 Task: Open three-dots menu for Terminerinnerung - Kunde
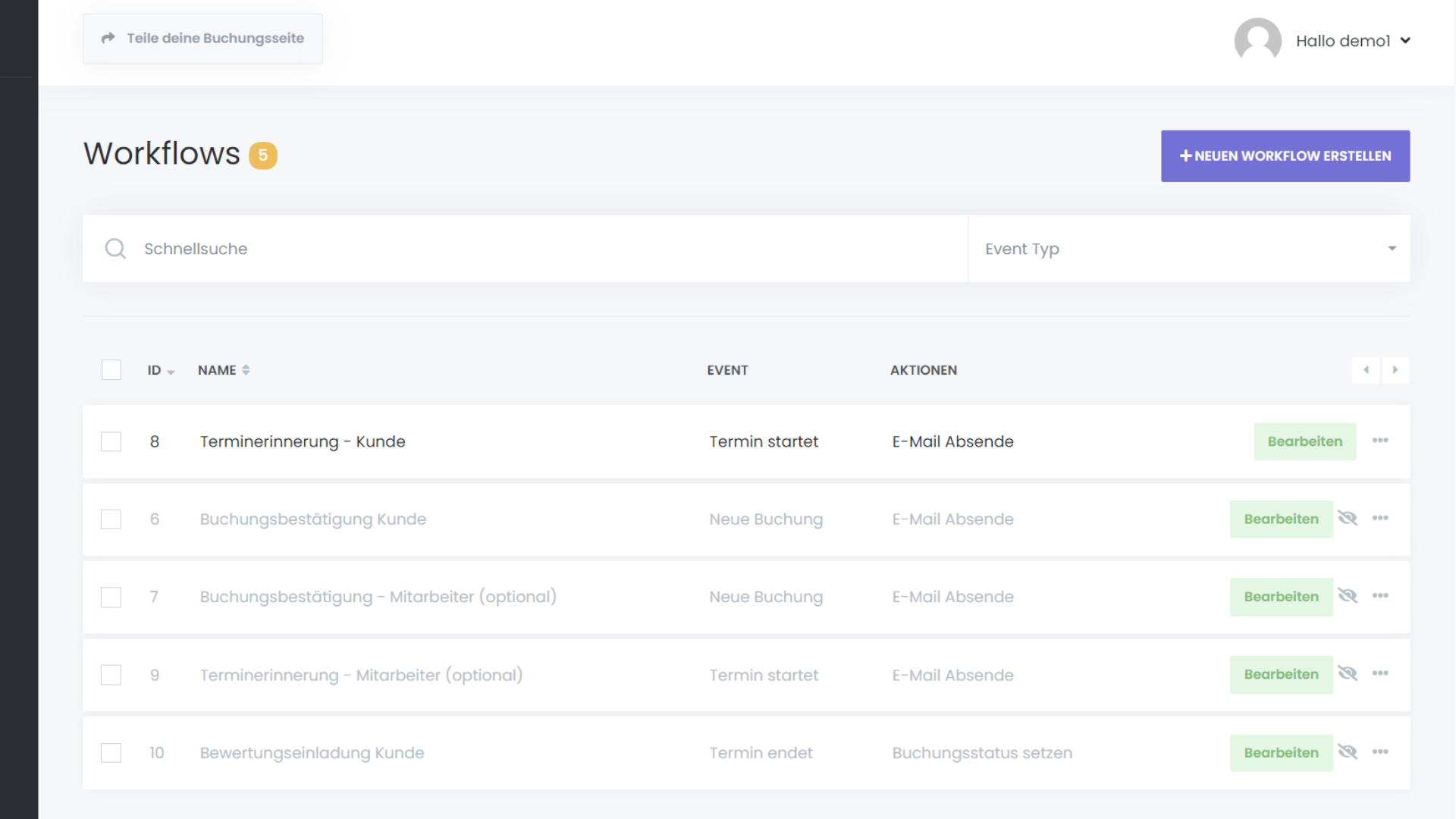click(1379, 441)
